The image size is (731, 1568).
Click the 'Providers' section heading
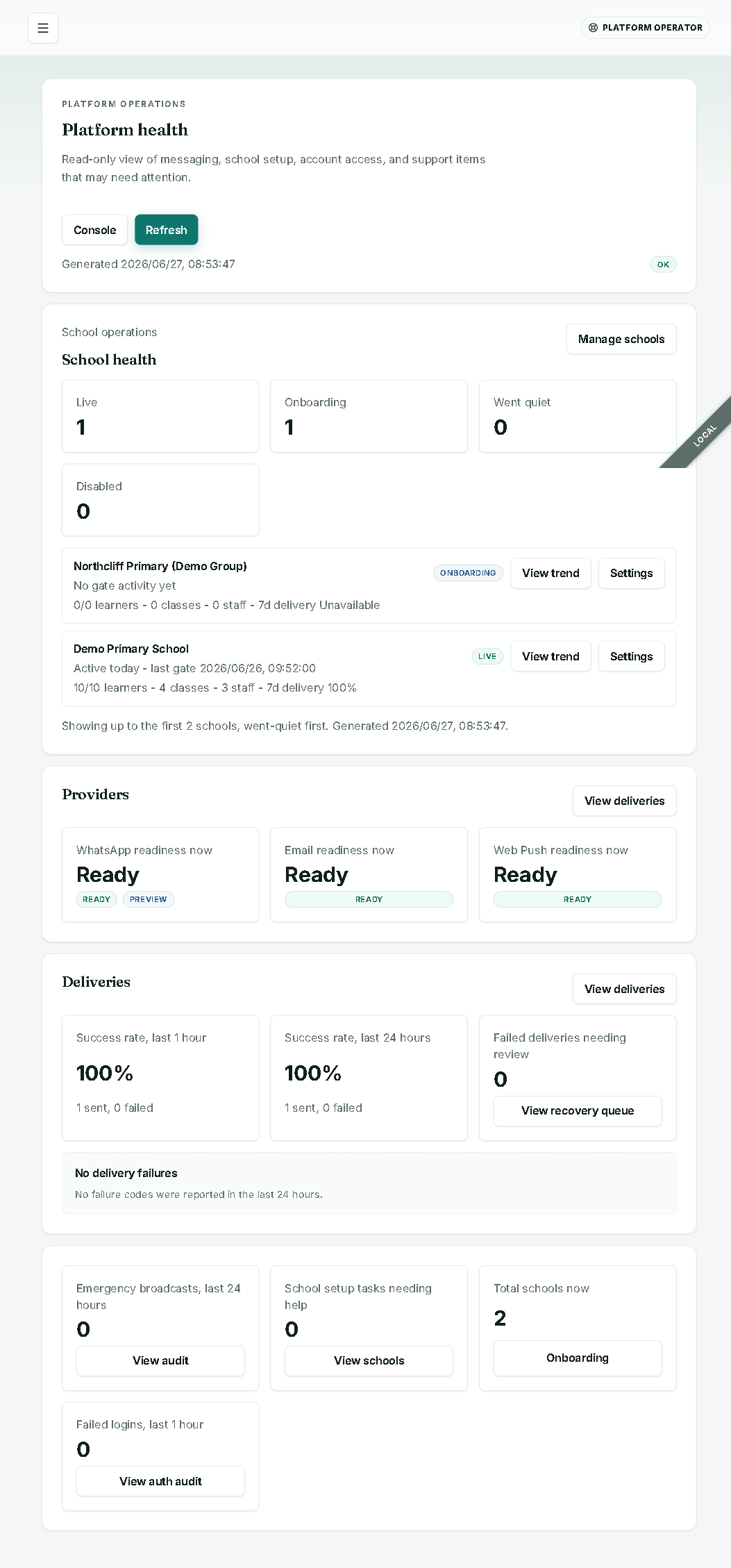tap(96, 794)
